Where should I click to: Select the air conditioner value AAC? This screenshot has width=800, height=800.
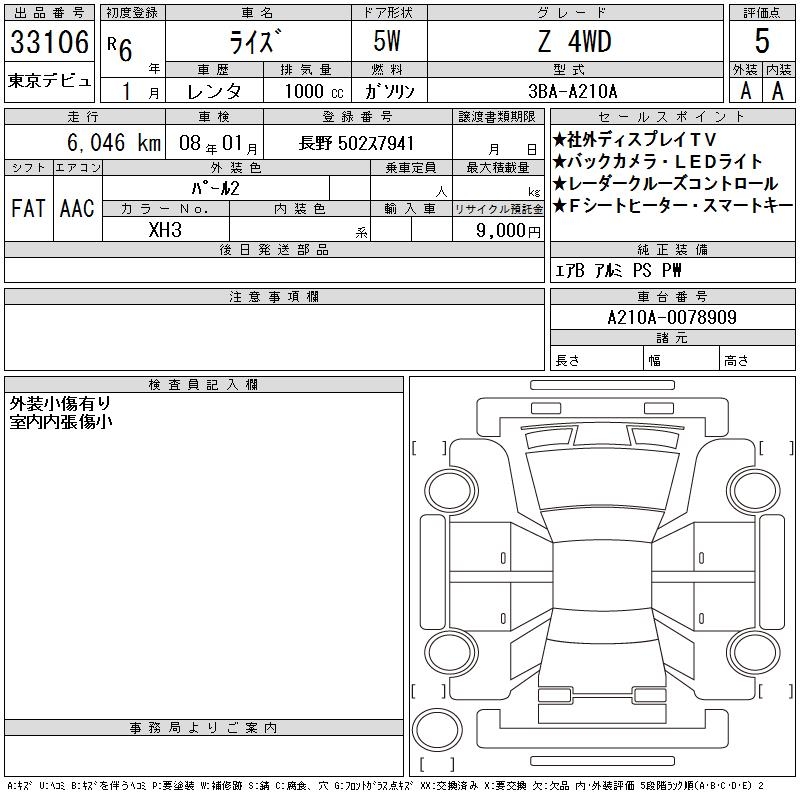pos(77,208)
